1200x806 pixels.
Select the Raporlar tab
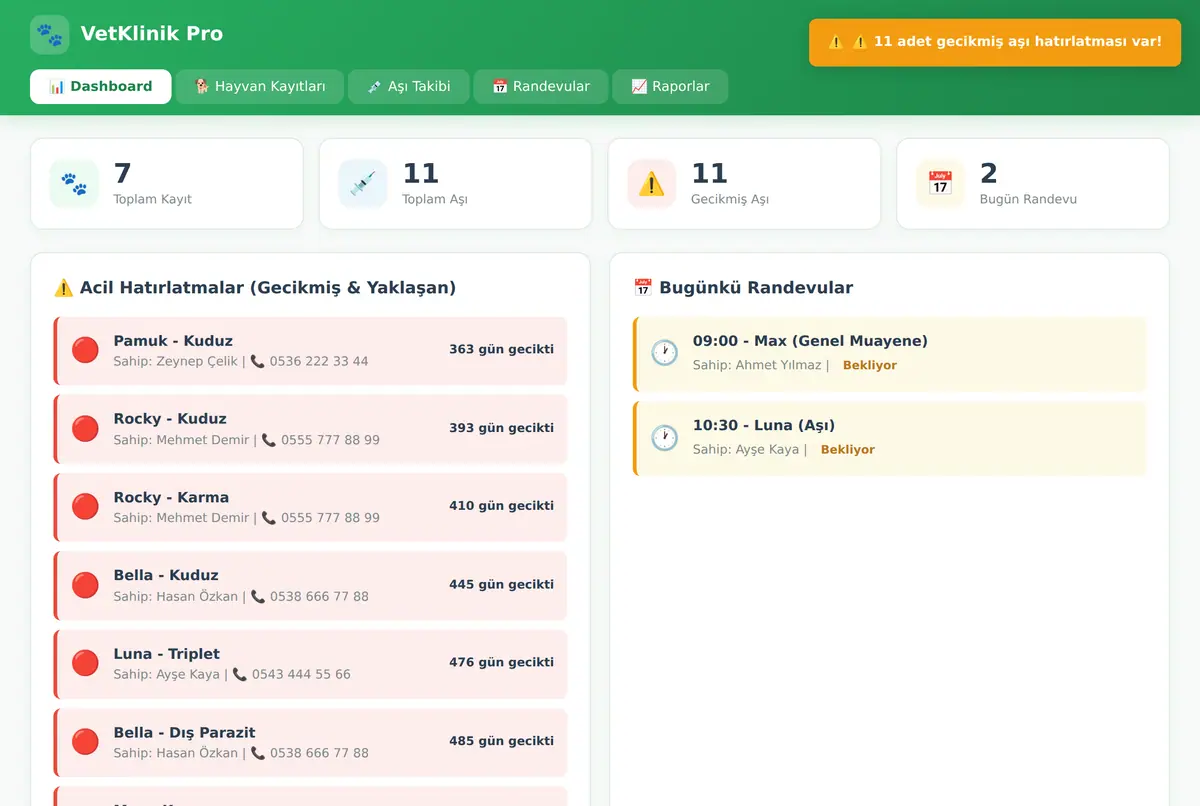670,86
